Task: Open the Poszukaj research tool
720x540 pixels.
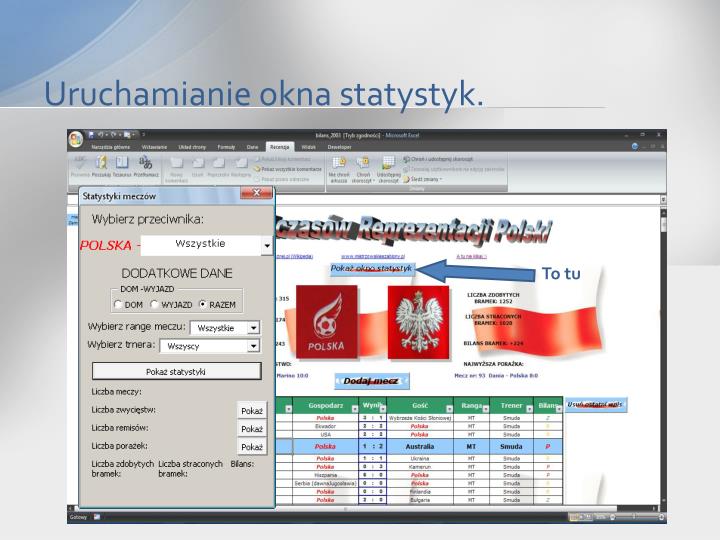Action: [x=101, y=167]
